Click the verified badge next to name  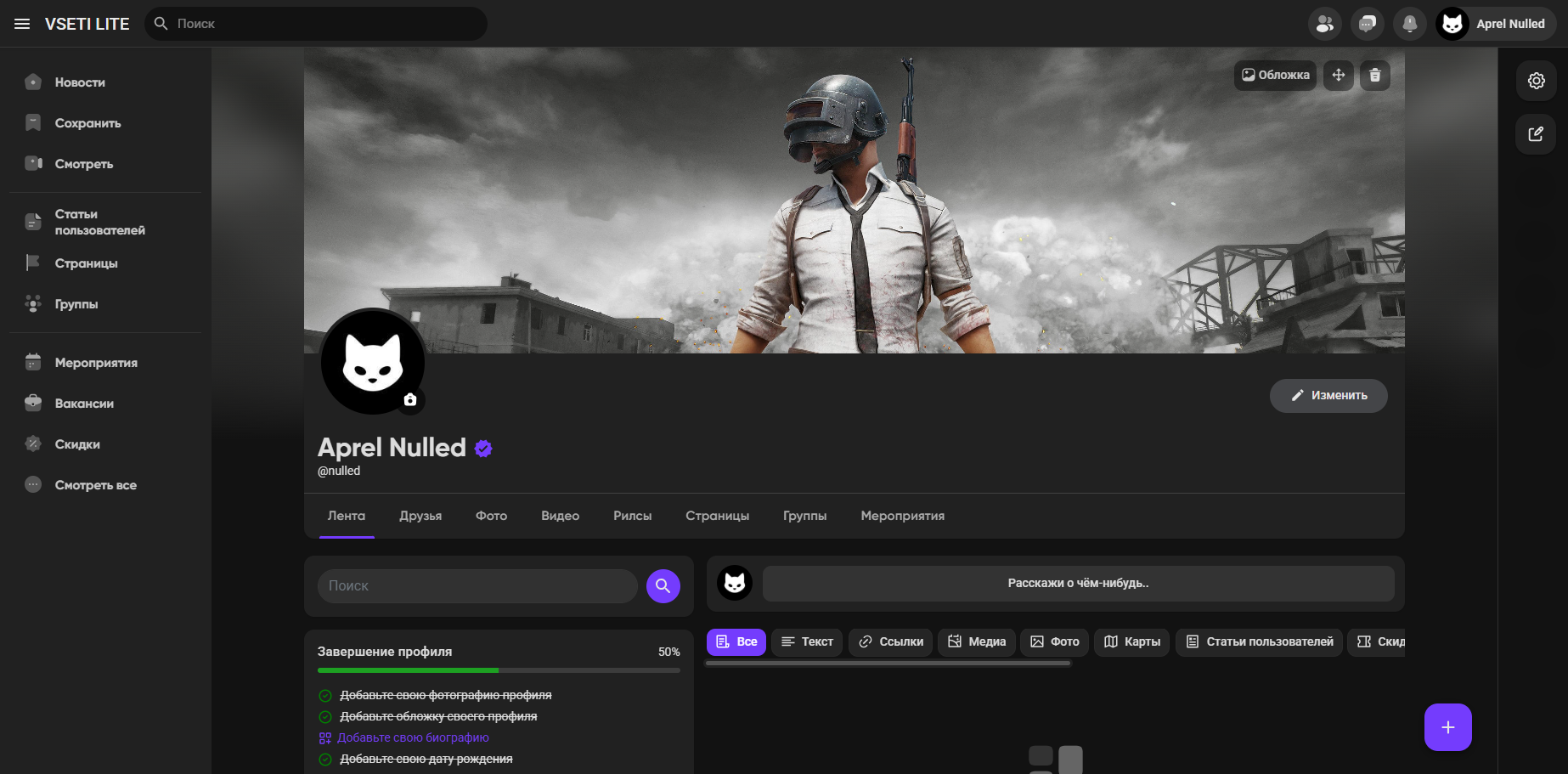pos(483,449)
